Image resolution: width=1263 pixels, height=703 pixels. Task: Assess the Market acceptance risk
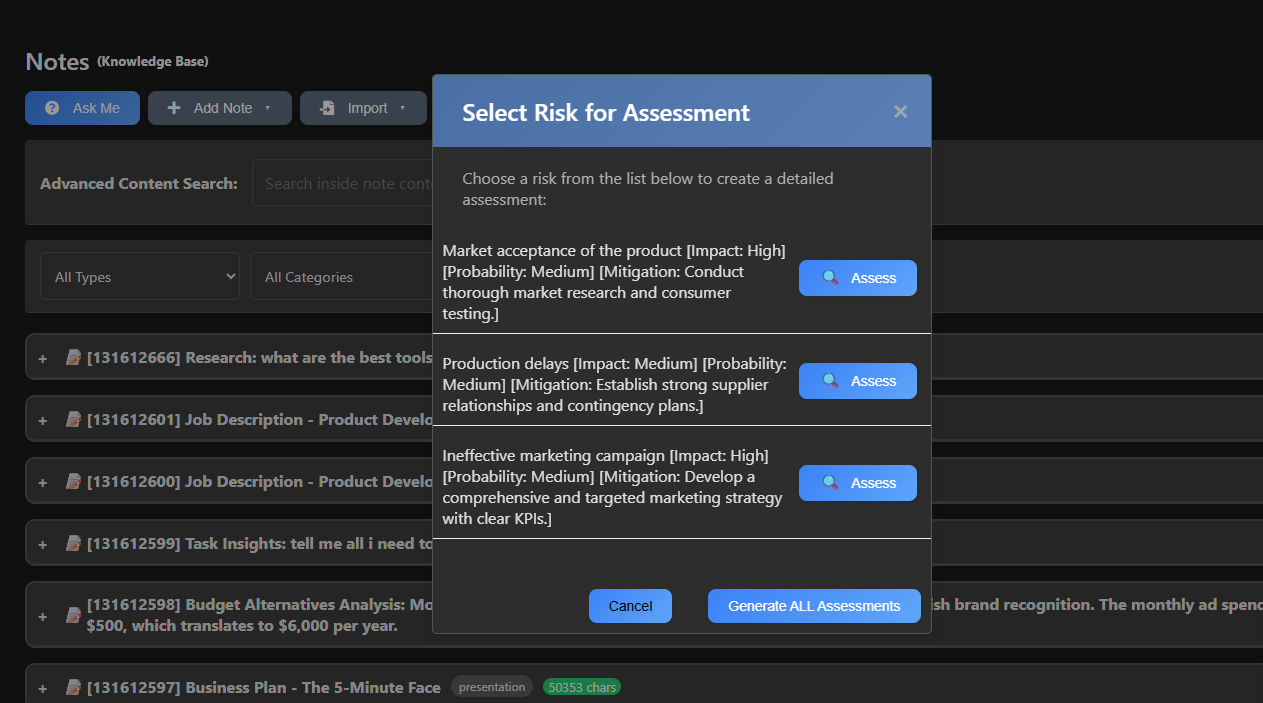click(x=857, y=278)
